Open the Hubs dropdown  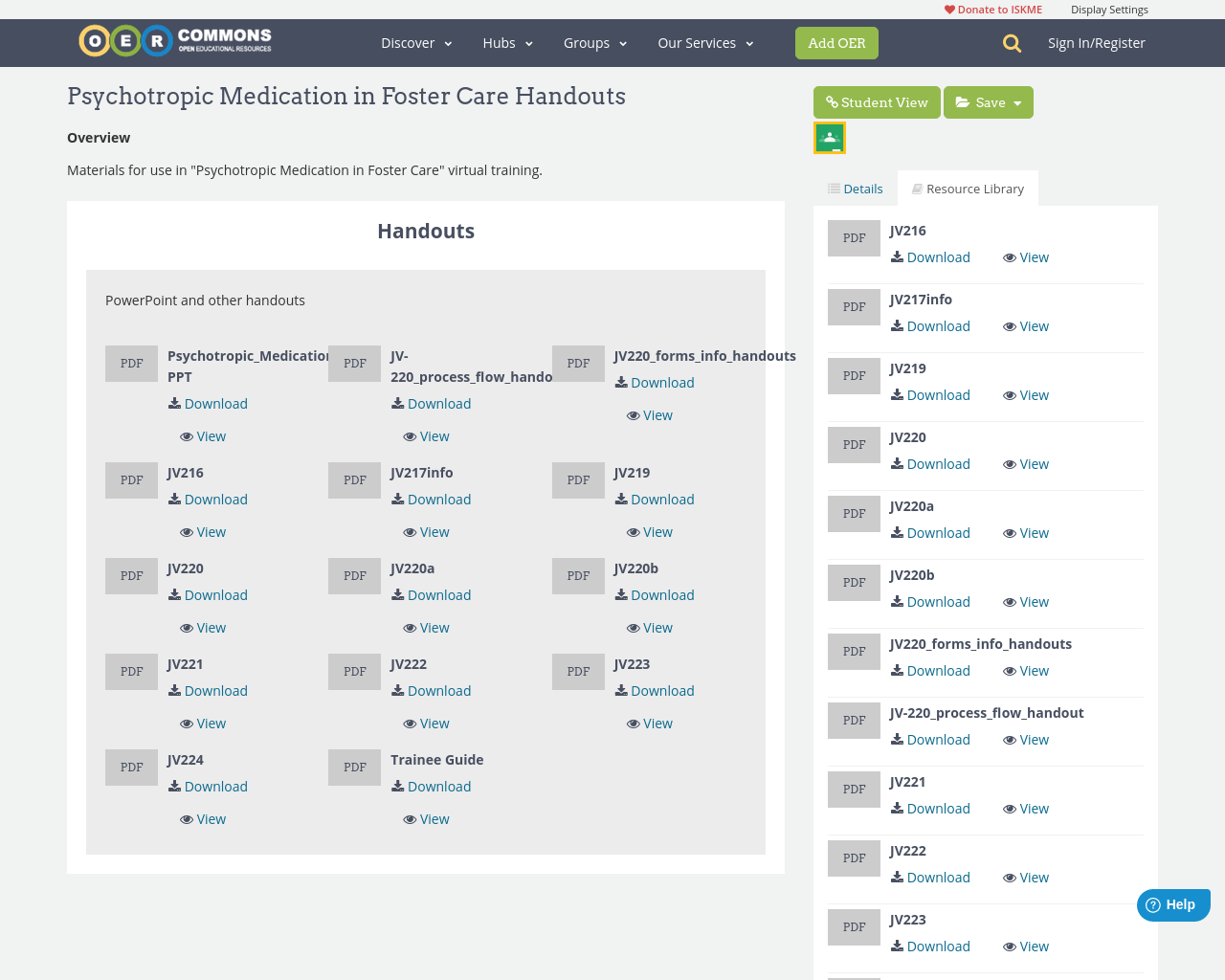[507, 43]
